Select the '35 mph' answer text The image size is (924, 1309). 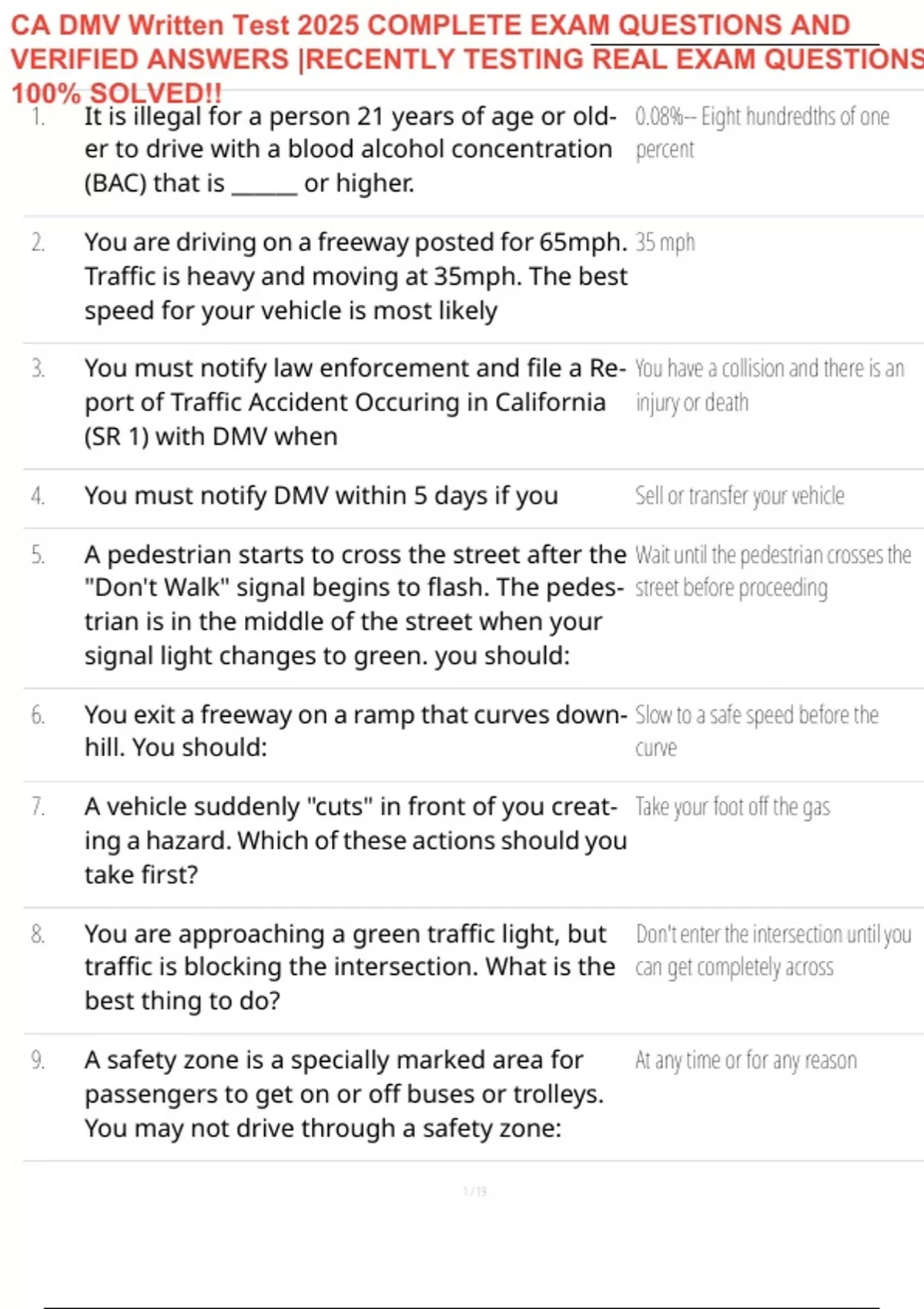tap(665, 243)
